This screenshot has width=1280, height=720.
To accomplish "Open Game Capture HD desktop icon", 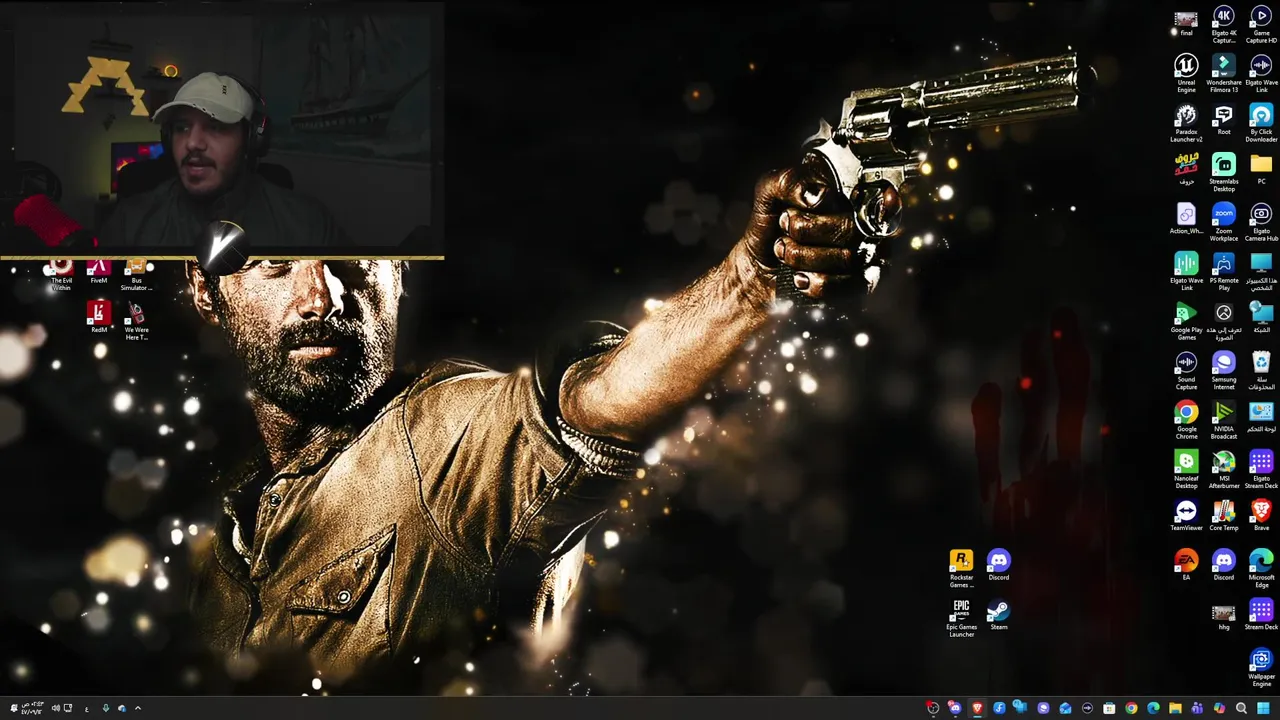I will point(1261,24).
